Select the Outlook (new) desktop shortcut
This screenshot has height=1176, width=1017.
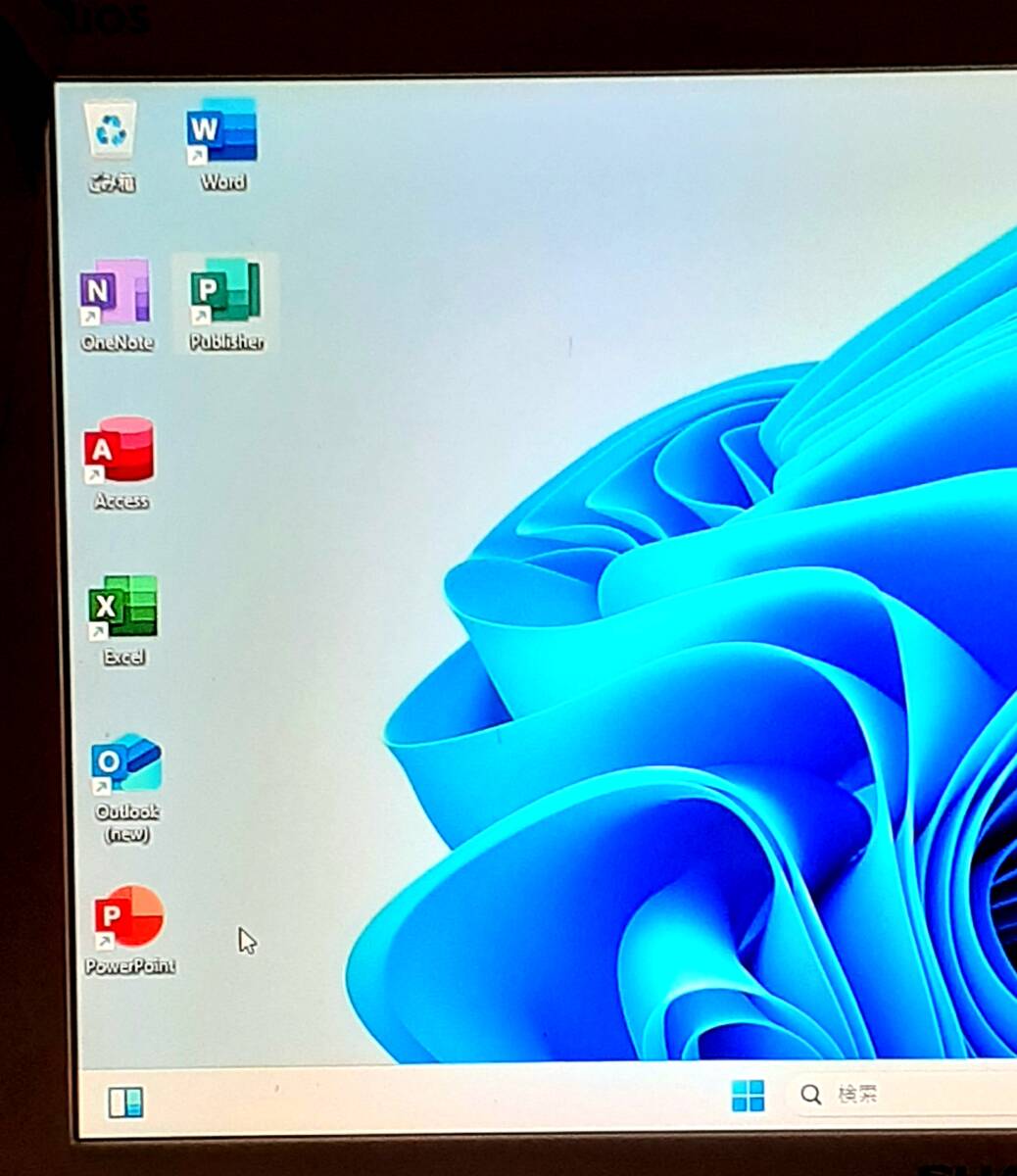pyautogui.click(x=127, y=789)
